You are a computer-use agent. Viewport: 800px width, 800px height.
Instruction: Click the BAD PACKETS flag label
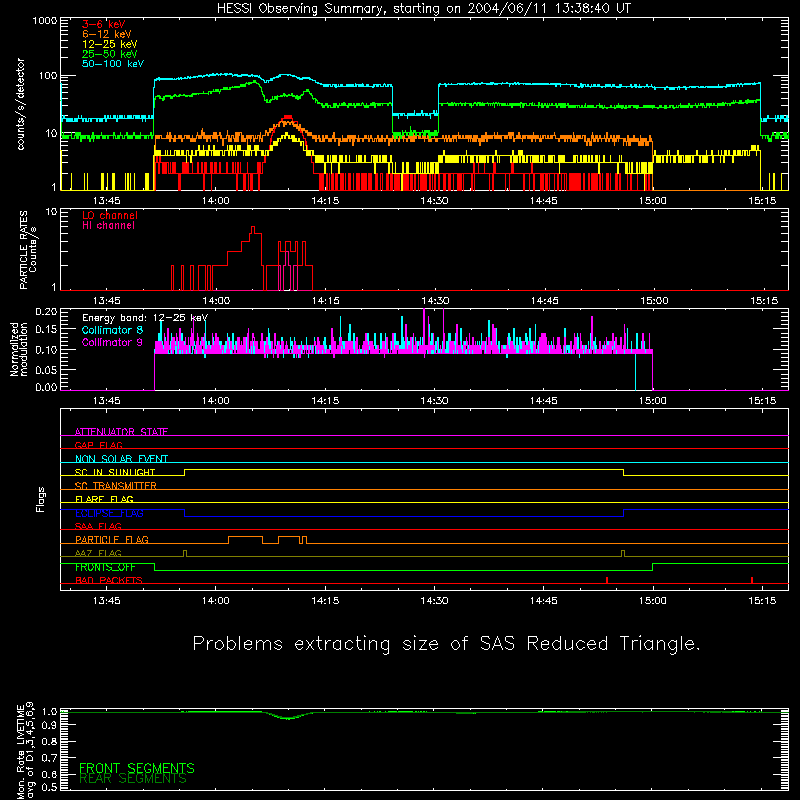109,580
